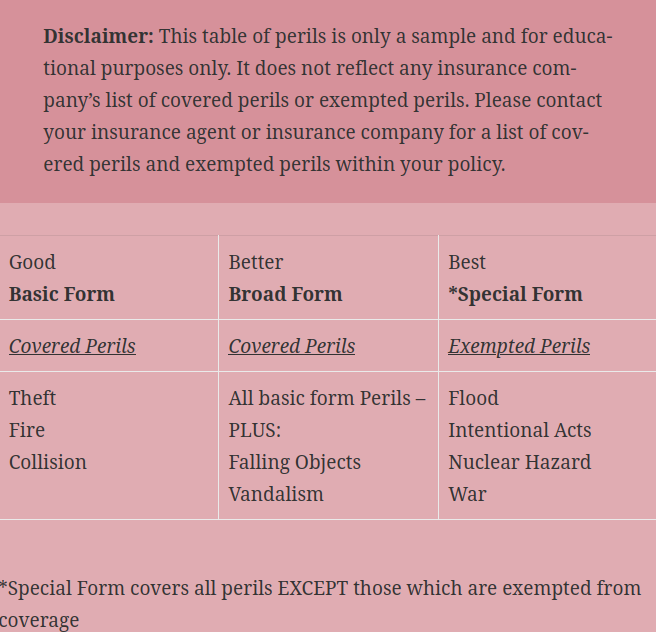This screenshot has height=632, width=656.
Task: Click the "Intentional Acts" exempted peril
Action: (x=520, y=430)
